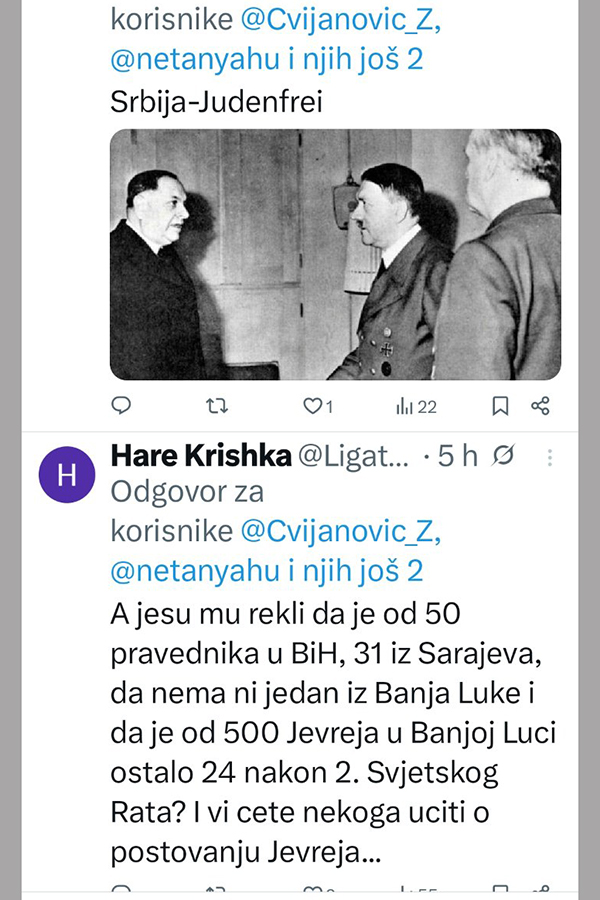Open @netanyahu mention in top tweet
This screenshot has width=600, height=900.
click(195, 60)
